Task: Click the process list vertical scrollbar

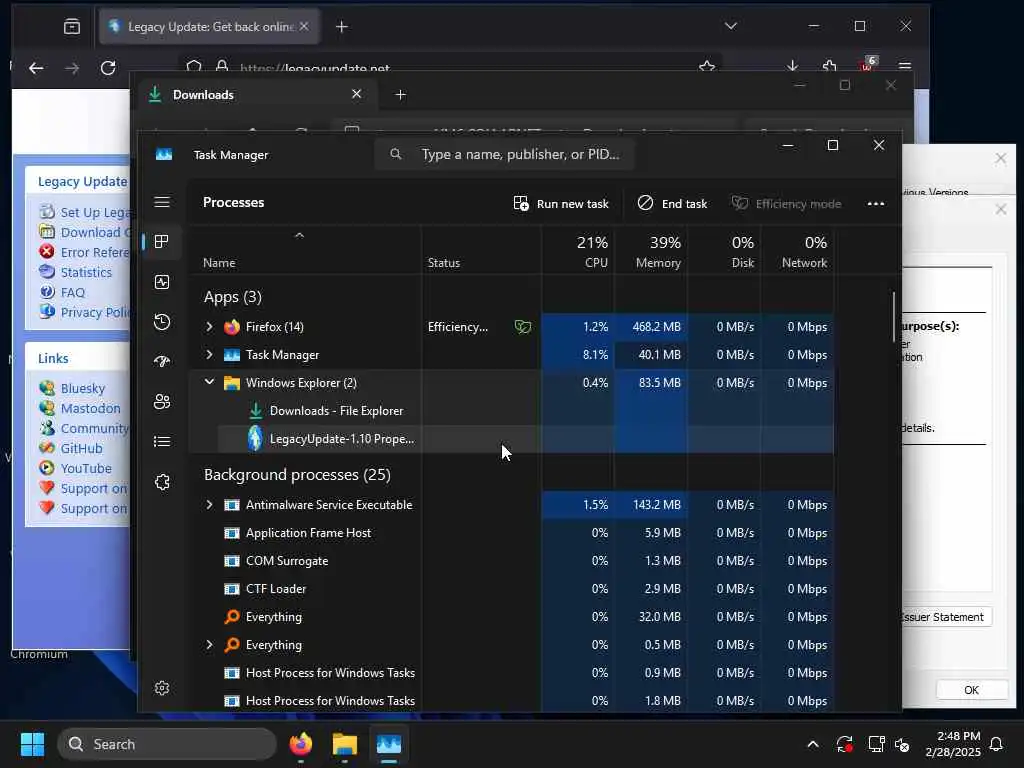Action: pyautogui.click(x=894, y=317)
